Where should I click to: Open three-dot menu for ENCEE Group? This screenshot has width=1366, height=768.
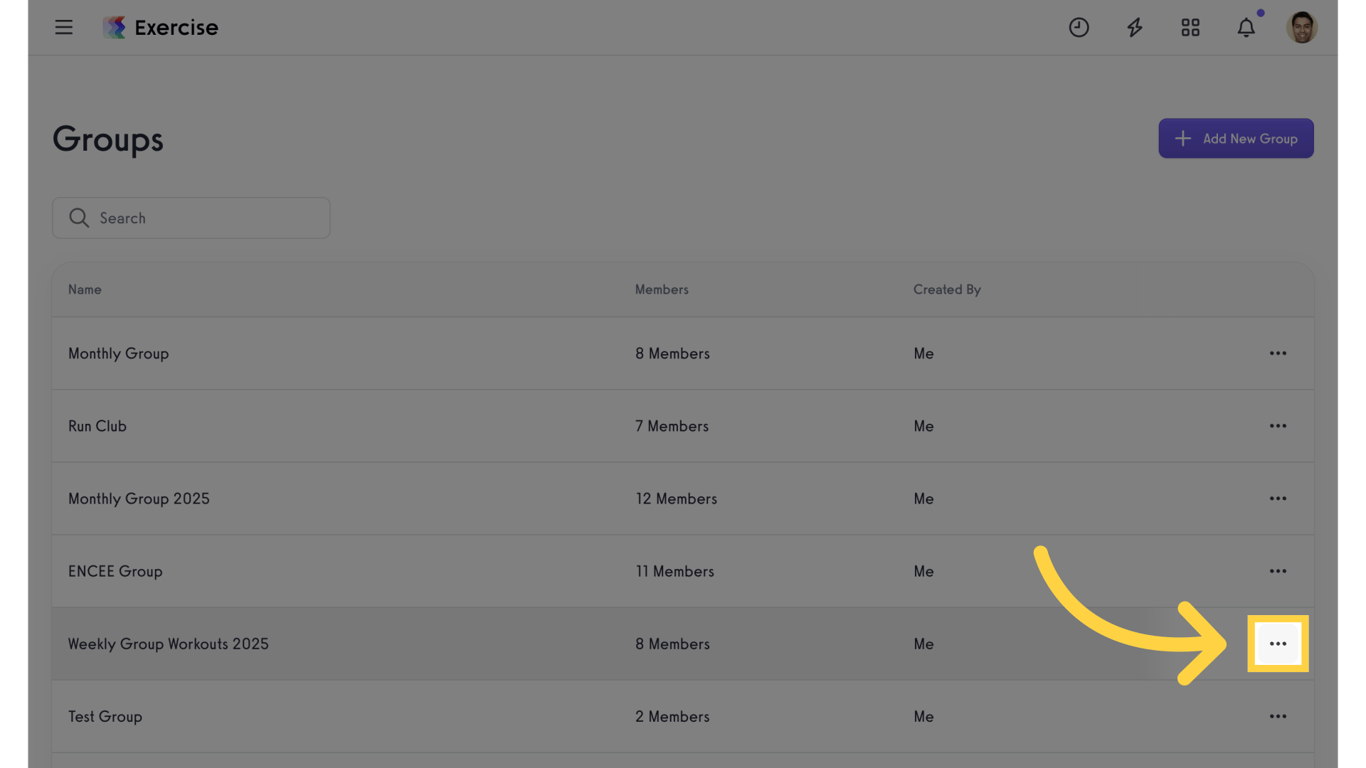[x=1278, y=571]
